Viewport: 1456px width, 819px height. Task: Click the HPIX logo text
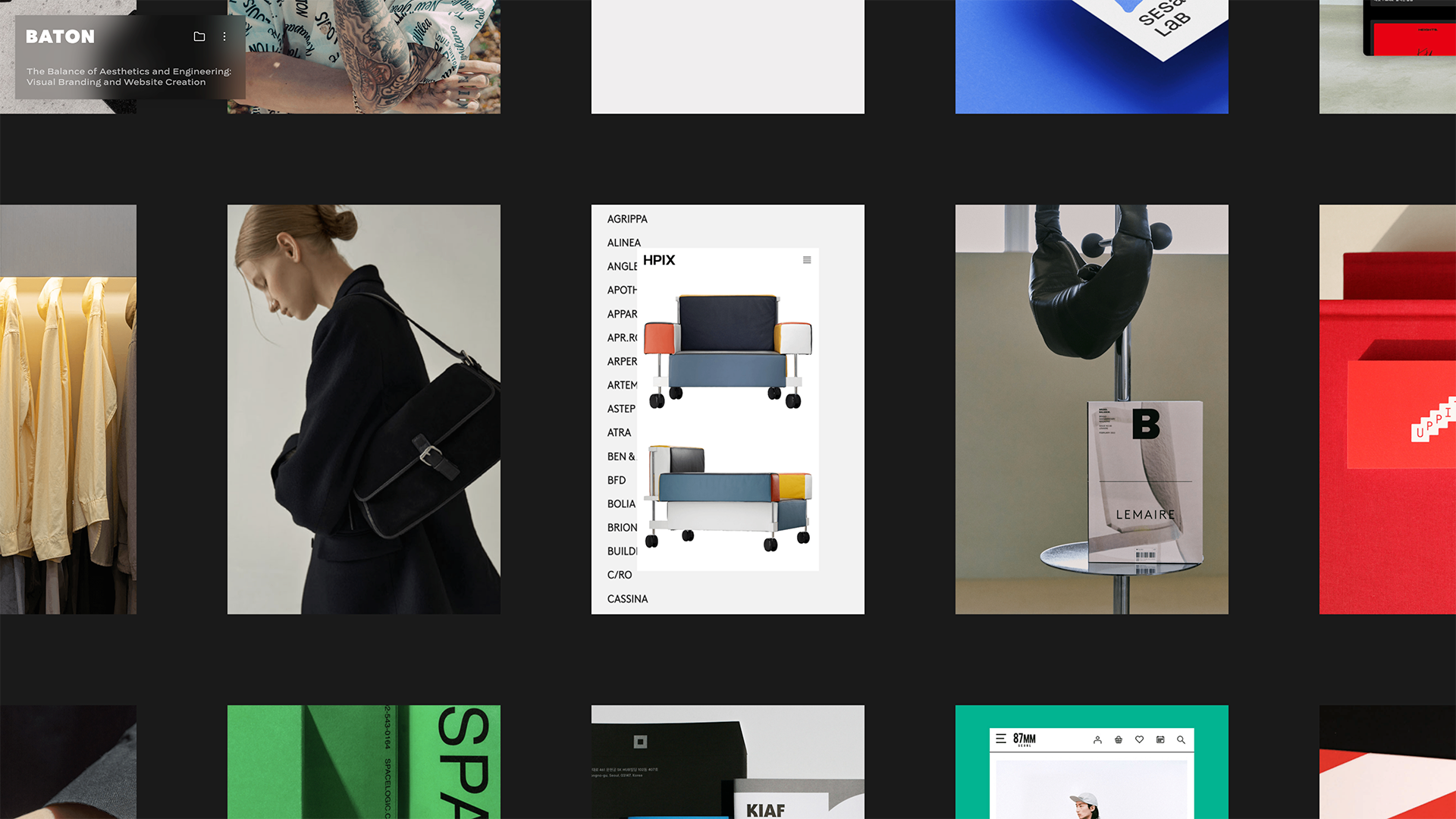click(659, 260)
